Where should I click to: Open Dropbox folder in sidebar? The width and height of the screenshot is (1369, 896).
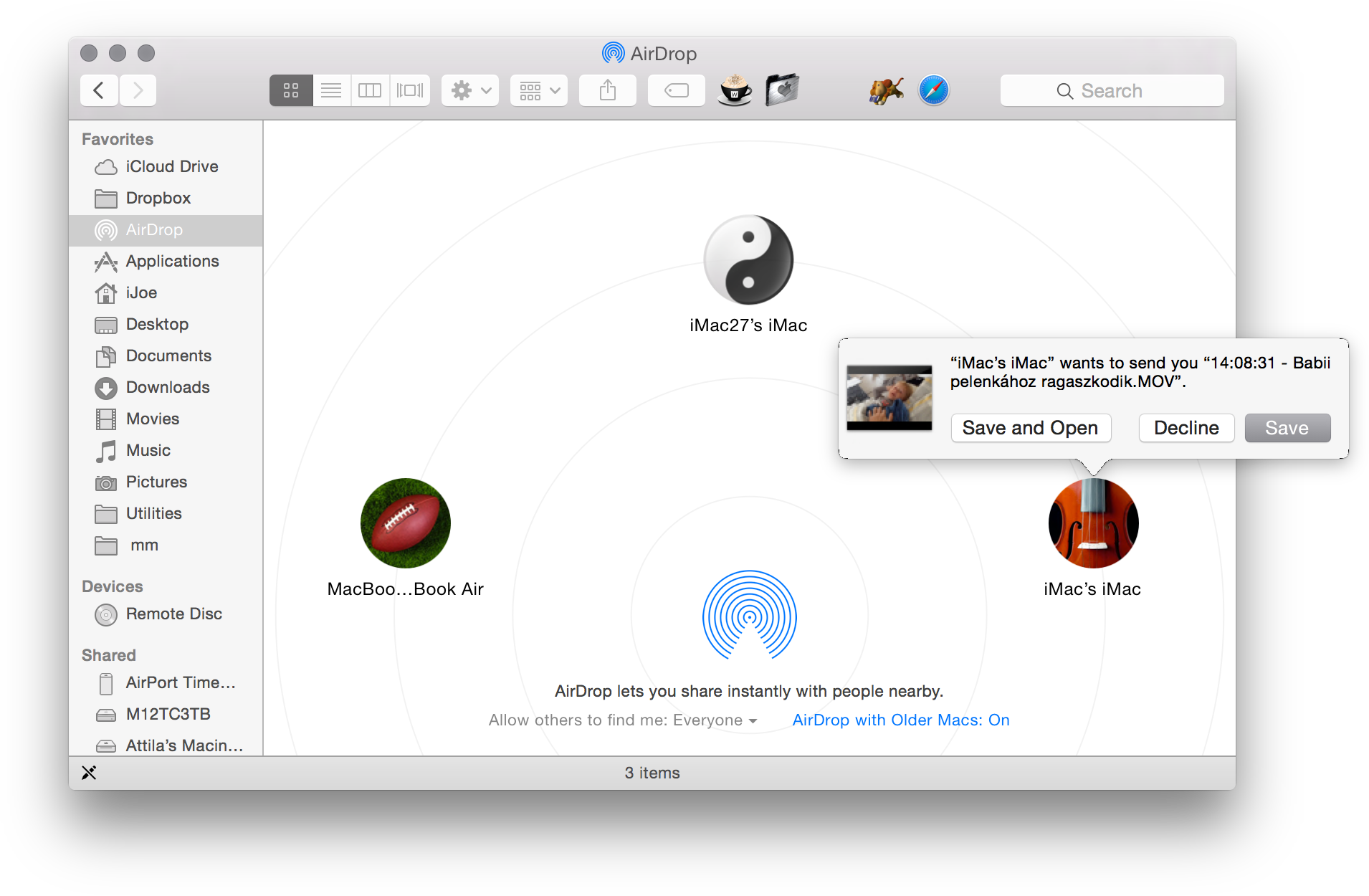click(166, 198)
